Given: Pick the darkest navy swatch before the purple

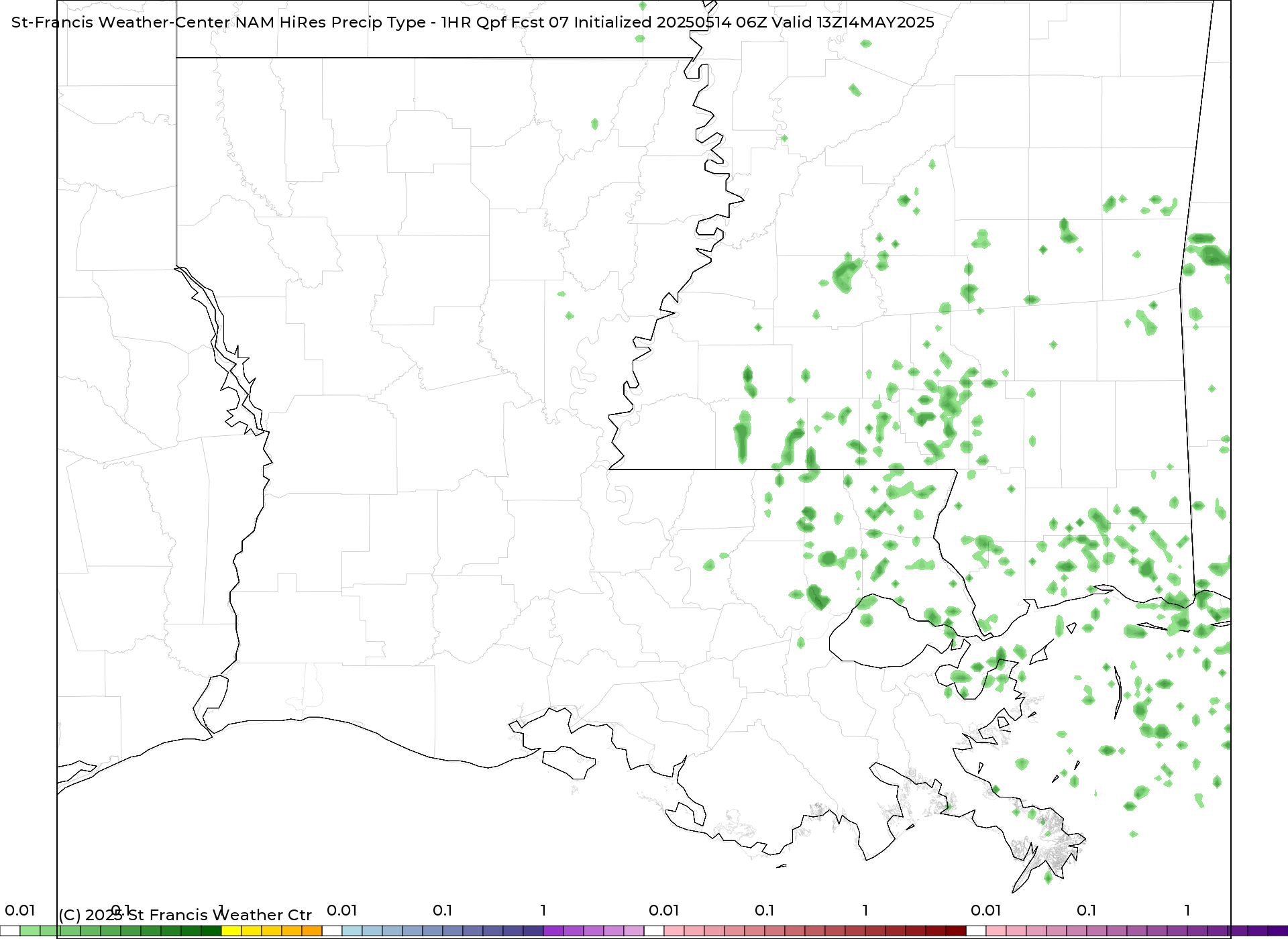Looking at the screenshot, I should pyautogui.click(x=533, y=930).
